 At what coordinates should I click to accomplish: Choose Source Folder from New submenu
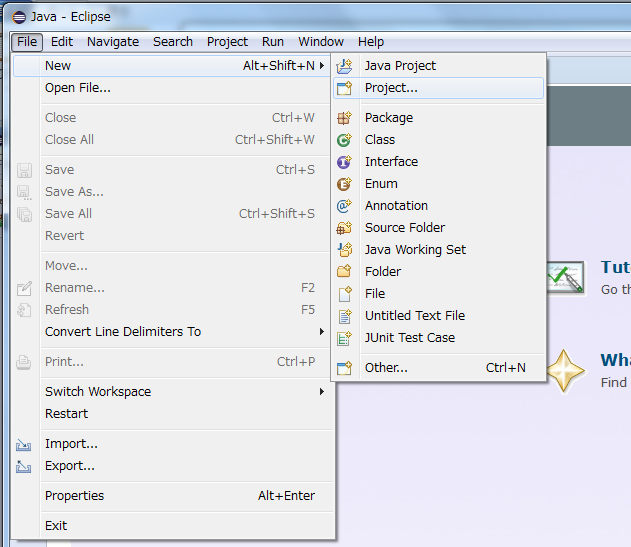point(438,228)
